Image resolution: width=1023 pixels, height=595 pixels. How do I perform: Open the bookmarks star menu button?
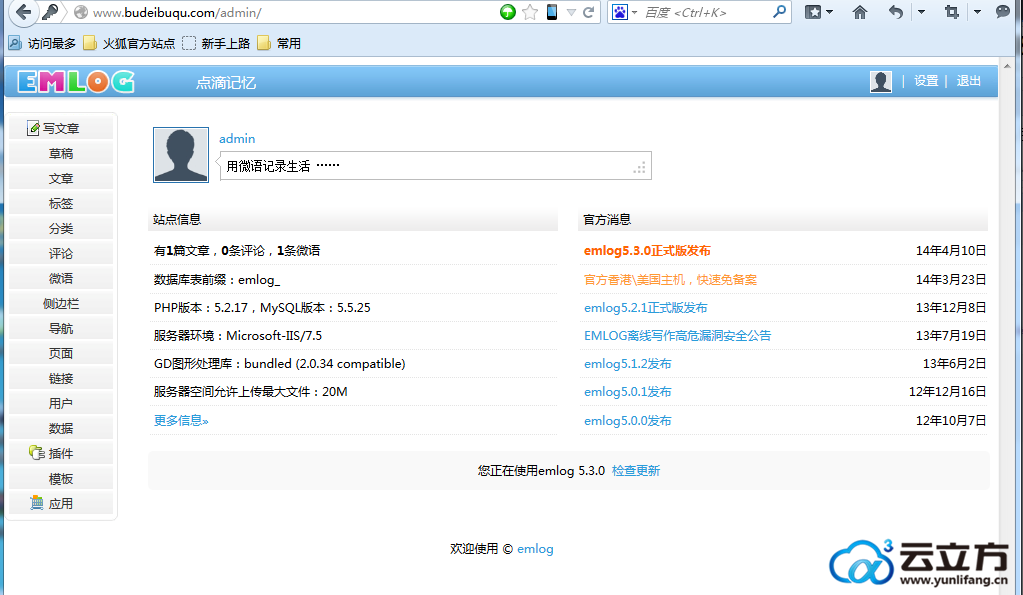pos(818,12)
